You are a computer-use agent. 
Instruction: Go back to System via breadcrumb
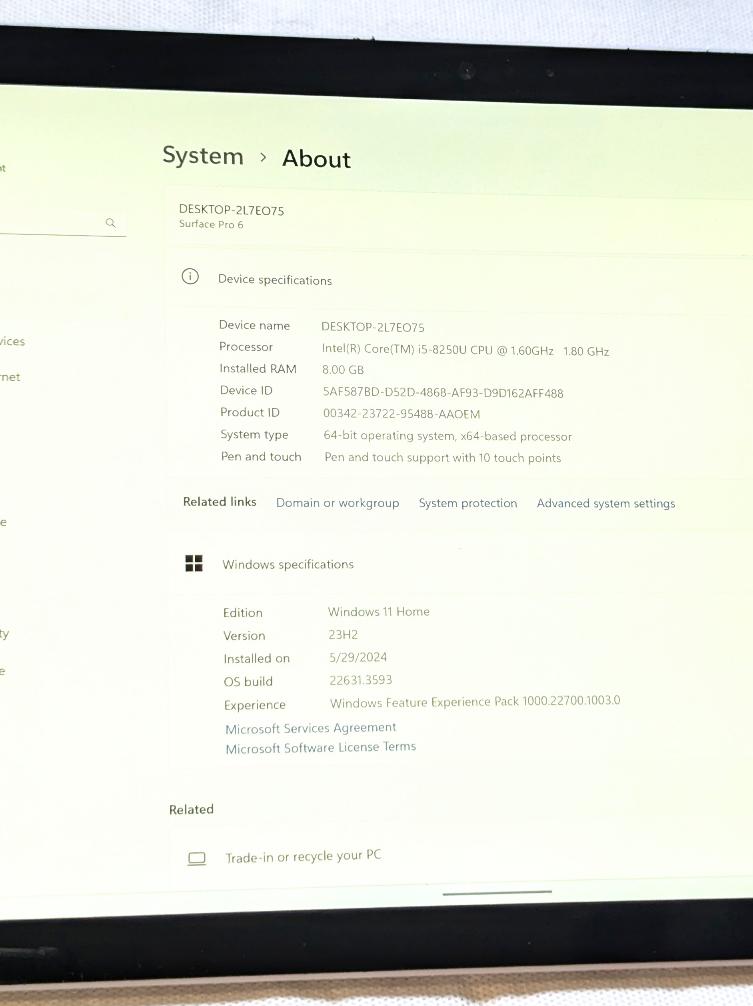coord(203,156)
